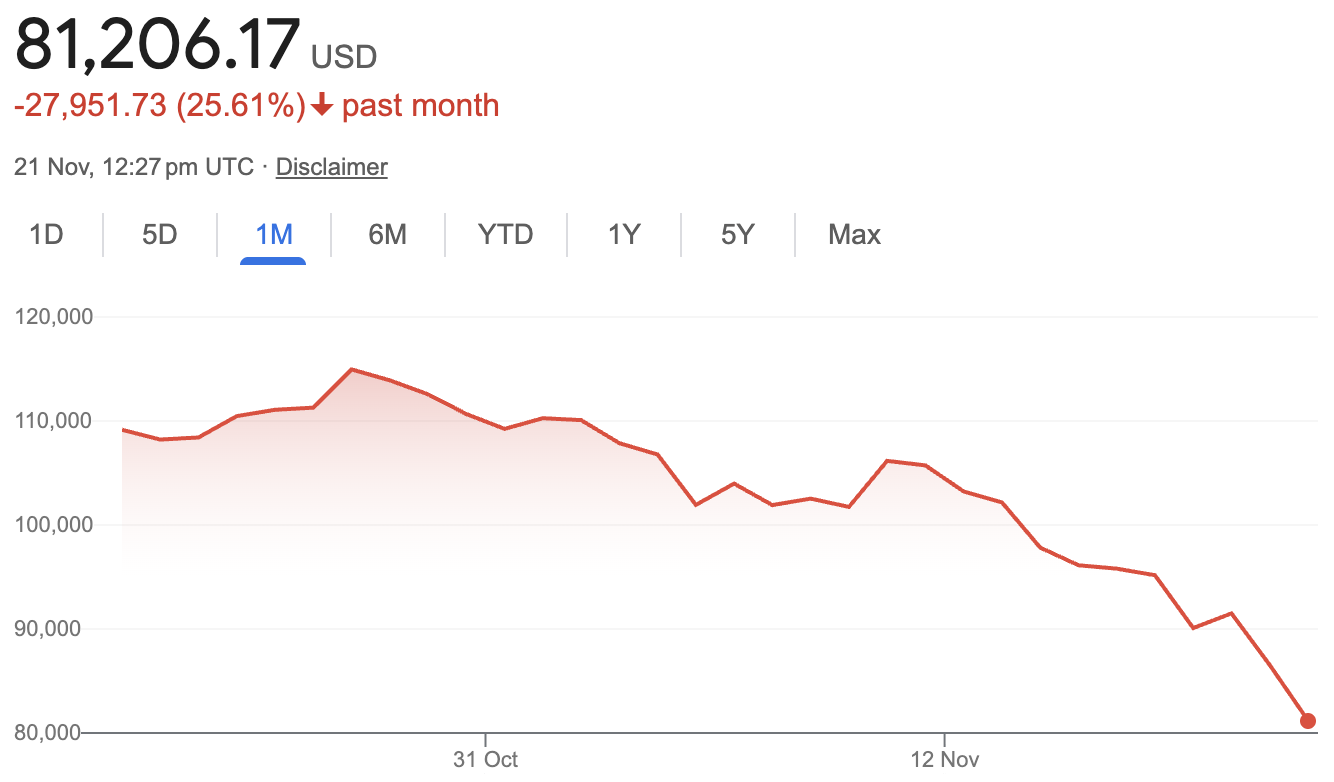Open the 5Y price history

coord(737,234)
